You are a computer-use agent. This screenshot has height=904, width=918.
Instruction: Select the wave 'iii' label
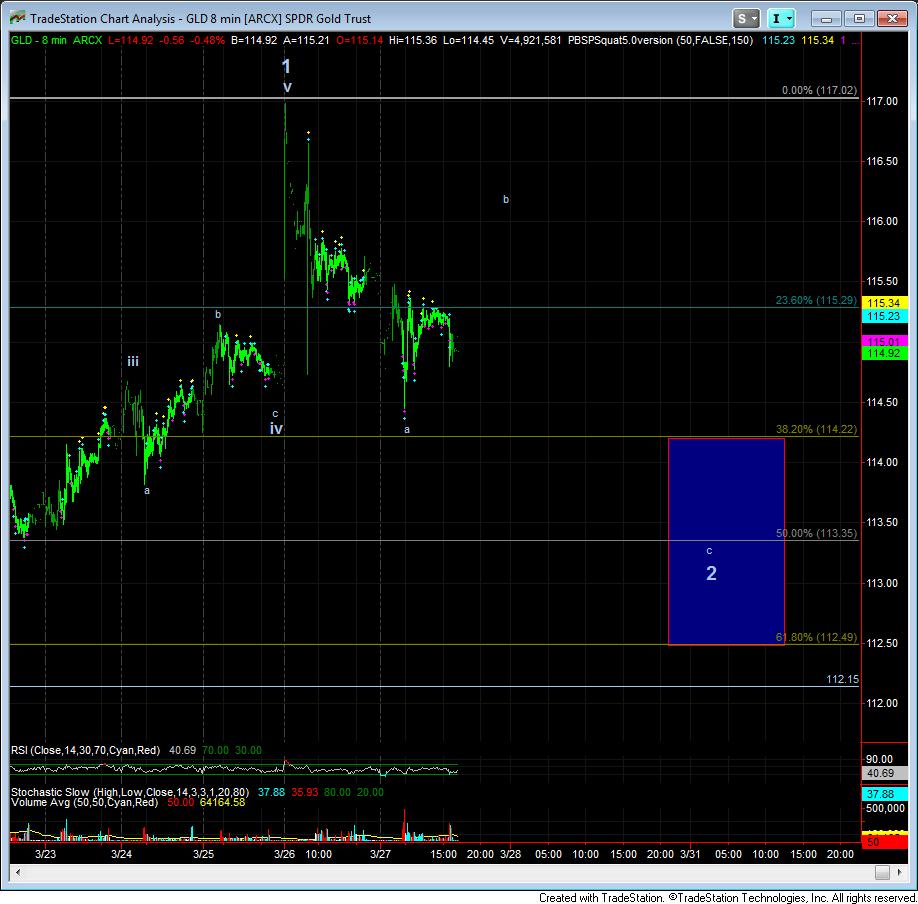point(133,361)
